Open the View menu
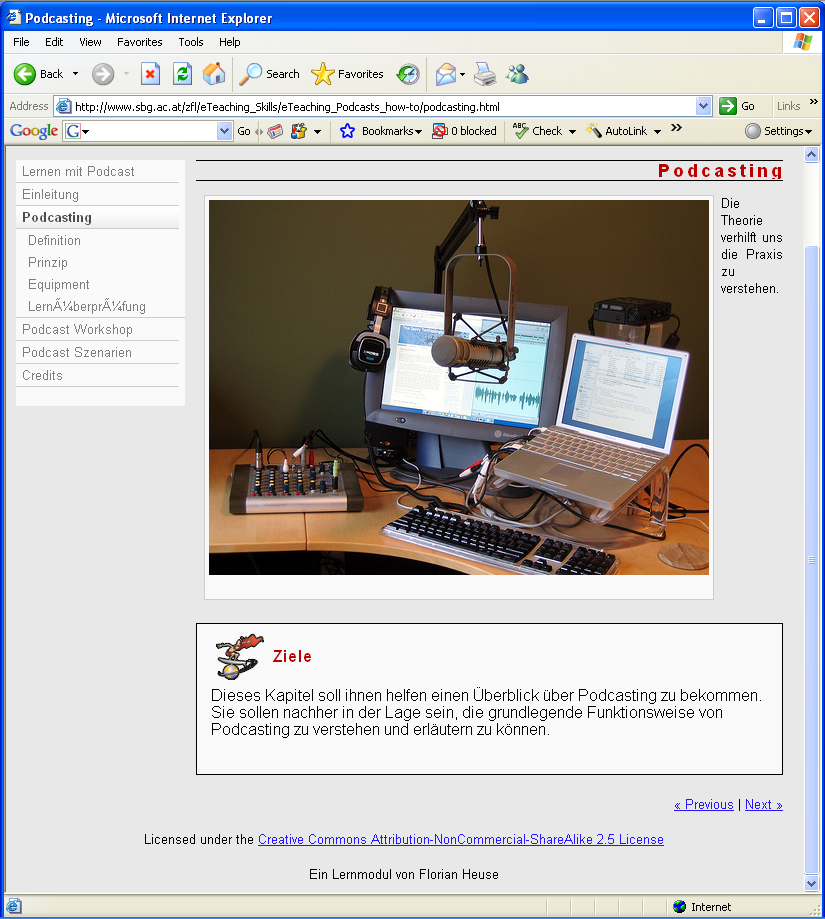Image resolution: width=825 pixels, height=919 pixels. pos(90,42)
